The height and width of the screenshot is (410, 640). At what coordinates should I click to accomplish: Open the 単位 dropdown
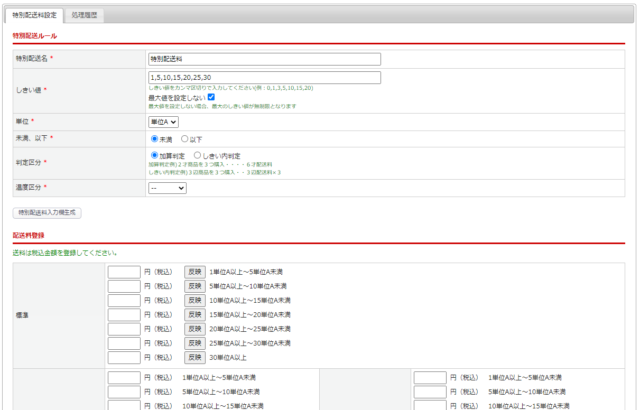163,121
